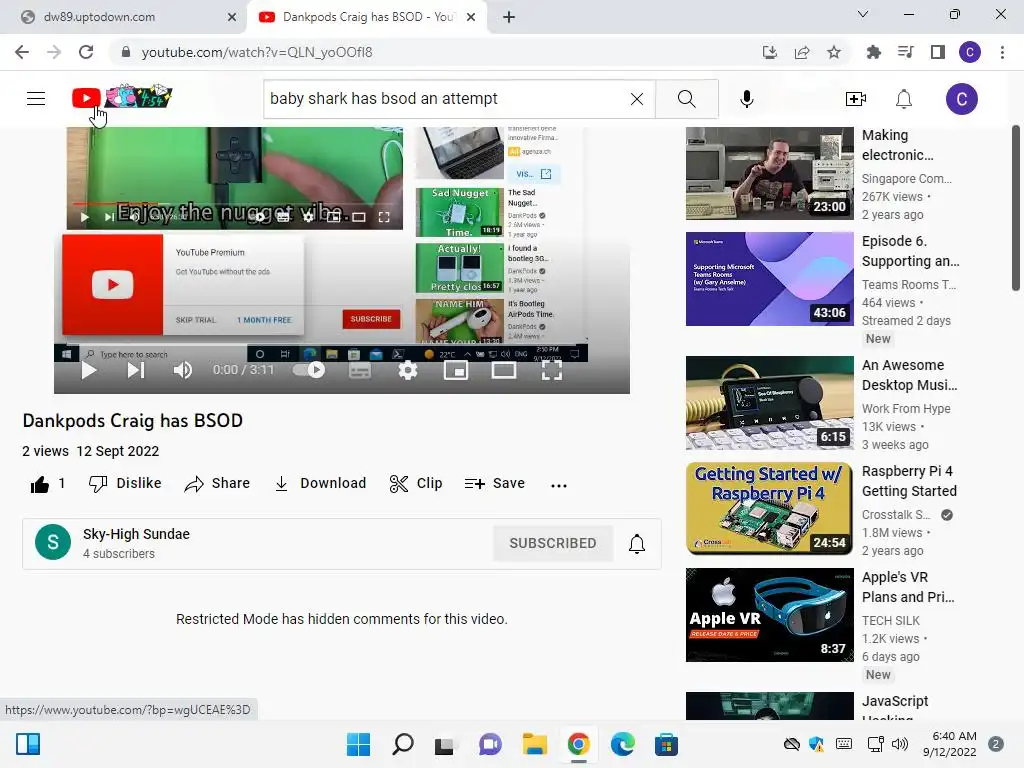Select the Dankpods Craig has BSOD tab
This screenshot has width=1024, height=768.
click(x=368, y=17)
